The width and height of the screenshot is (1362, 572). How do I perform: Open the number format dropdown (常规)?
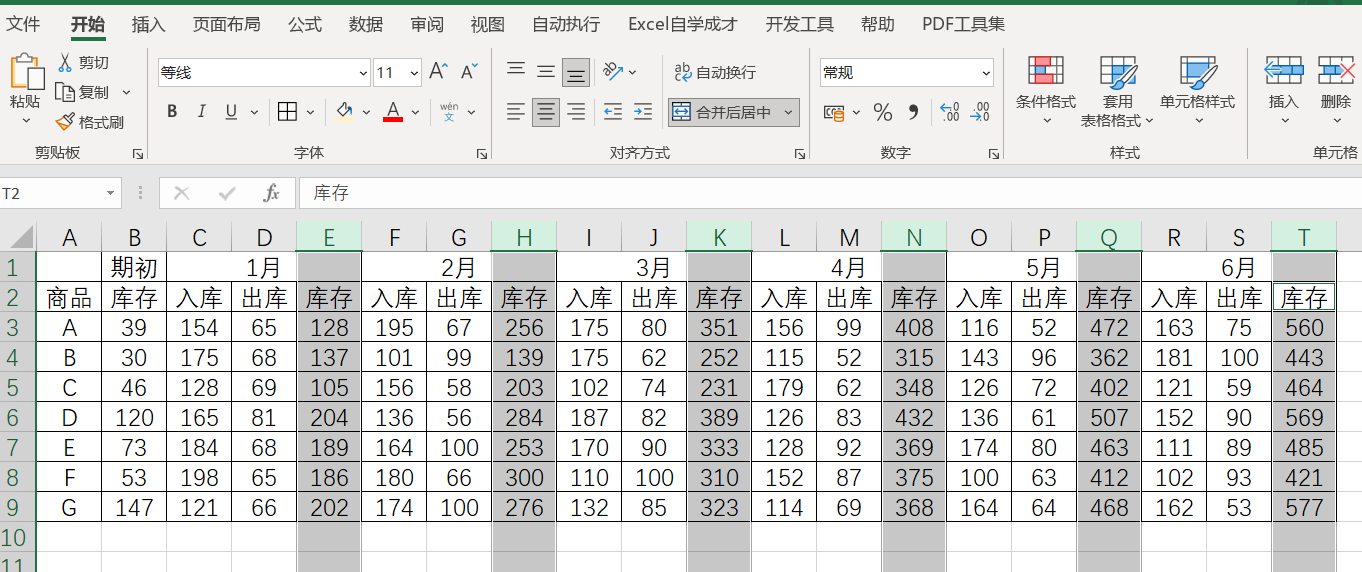pos(986,72)
